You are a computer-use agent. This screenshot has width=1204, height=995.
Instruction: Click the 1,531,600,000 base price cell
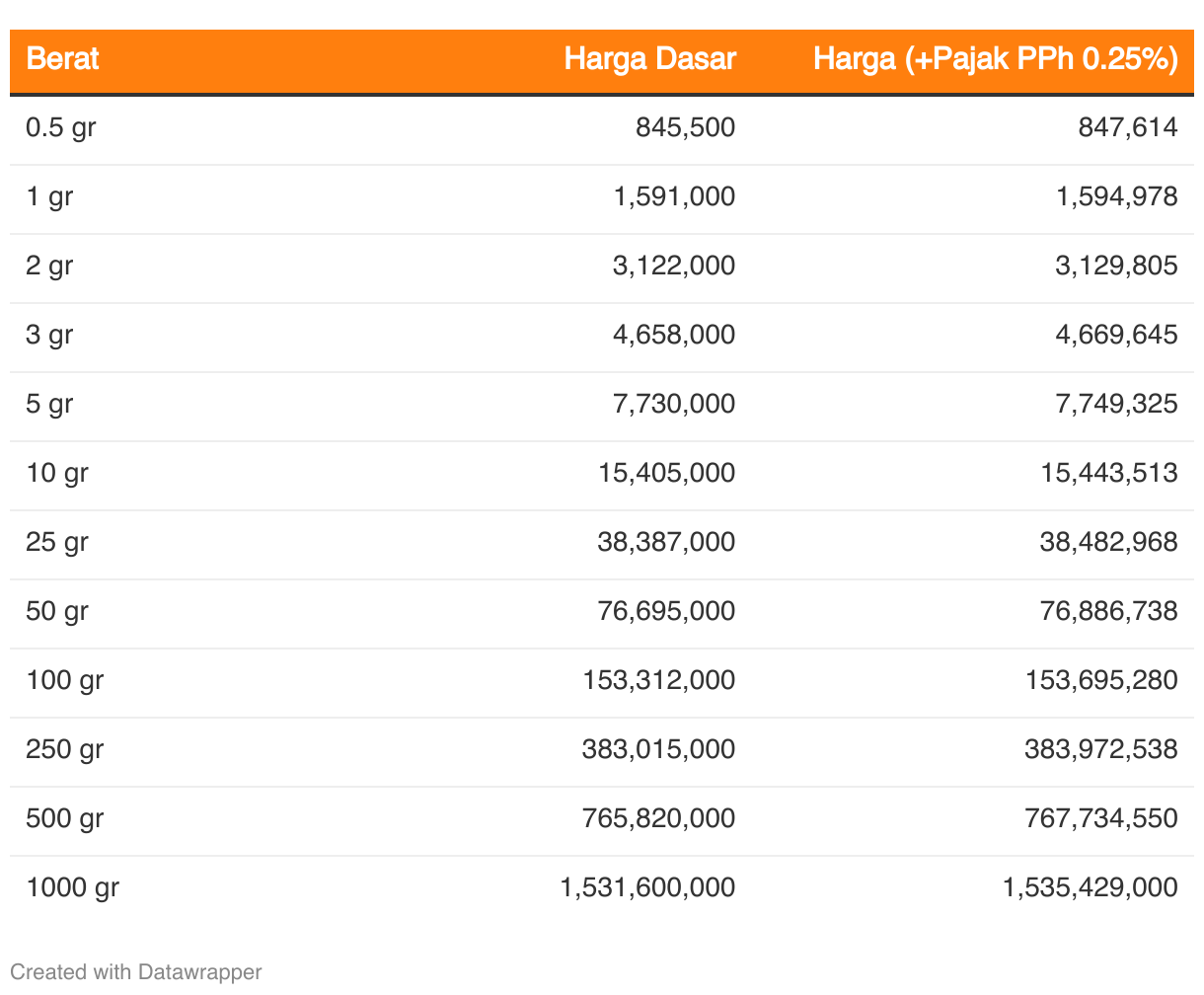(647, 887)
